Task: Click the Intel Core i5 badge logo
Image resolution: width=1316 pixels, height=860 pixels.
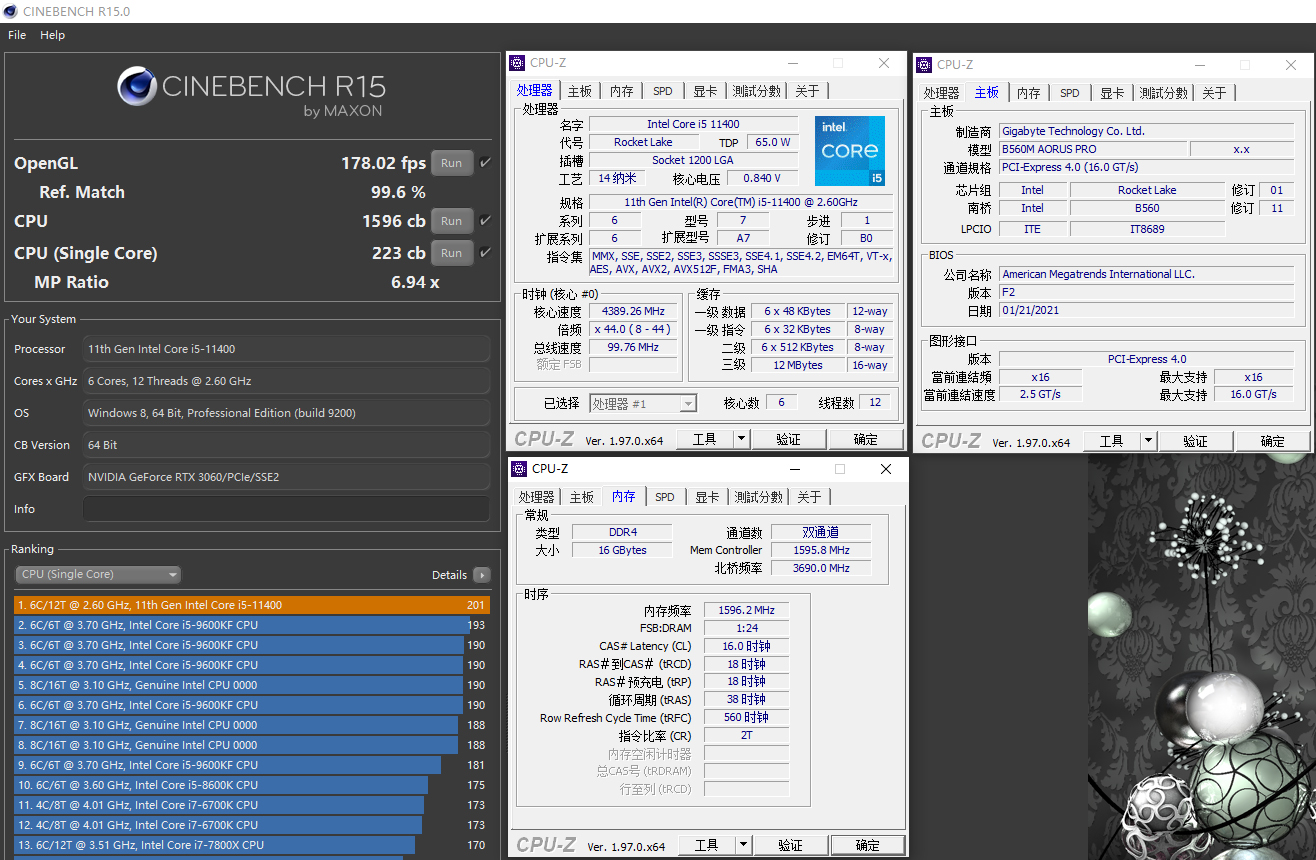Action: point(849,151)
